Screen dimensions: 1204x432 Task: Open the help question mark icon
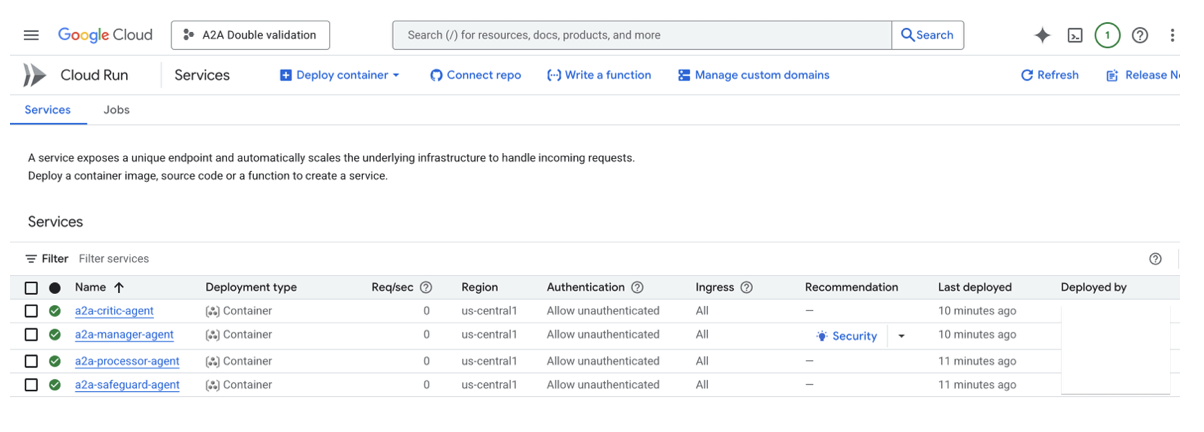[1140, 35]
